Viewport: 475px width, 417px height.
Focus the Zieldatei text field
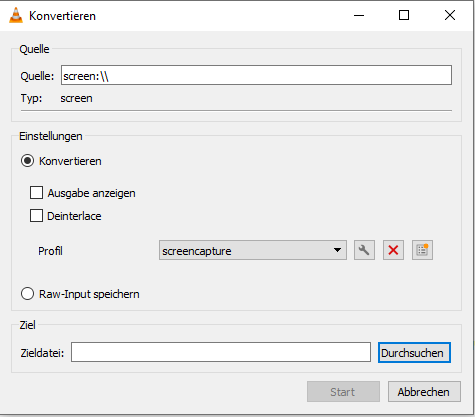[x=221, y=352]
